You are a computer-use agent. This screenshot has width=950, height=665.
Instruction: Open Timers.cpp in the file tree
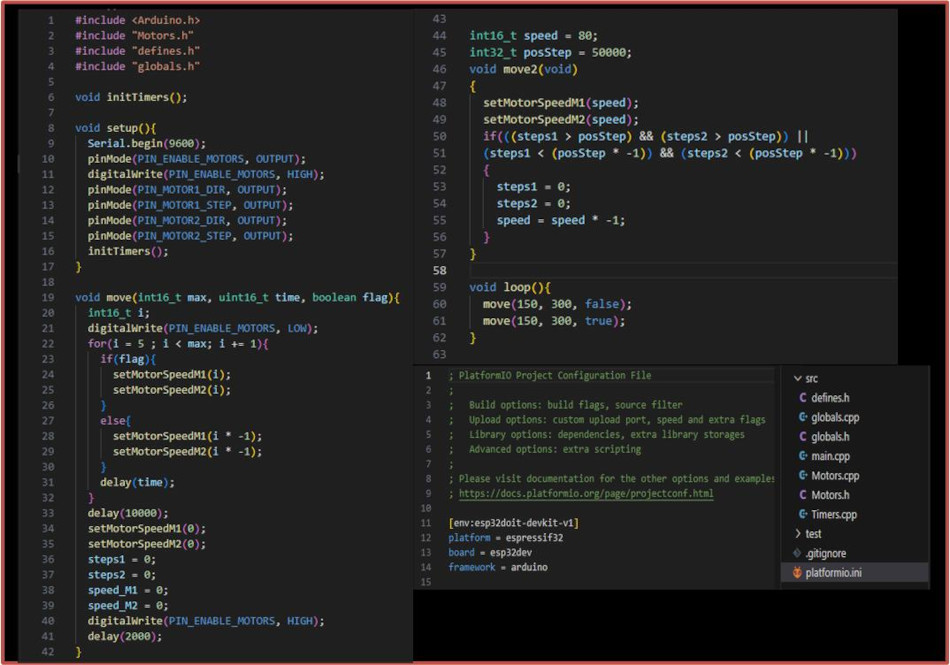point(834,514)
